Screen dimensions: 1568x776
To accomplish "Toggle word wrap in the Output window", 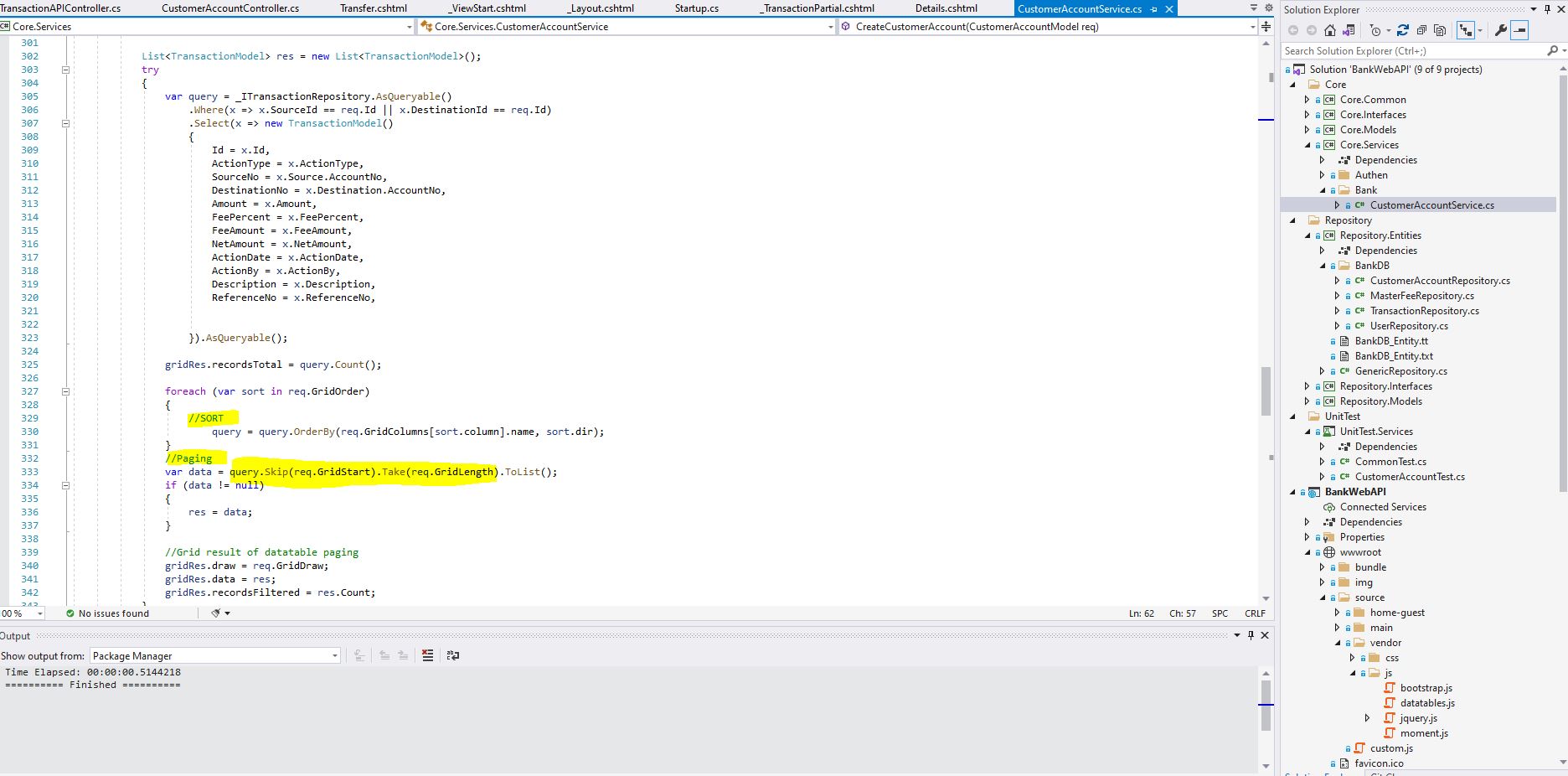I will click(453, 655).
